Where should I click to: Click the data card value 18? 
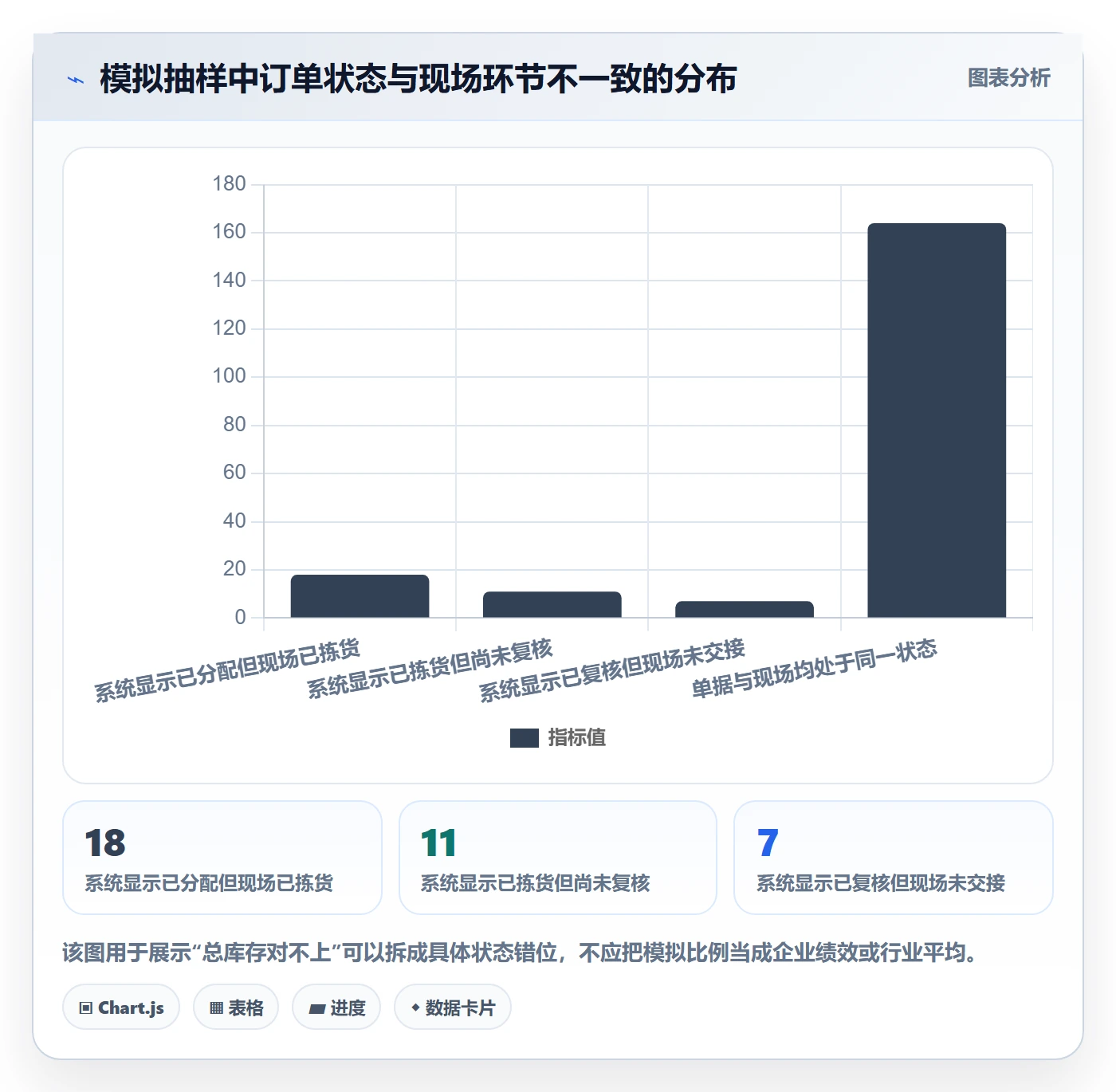pos(104,843)
